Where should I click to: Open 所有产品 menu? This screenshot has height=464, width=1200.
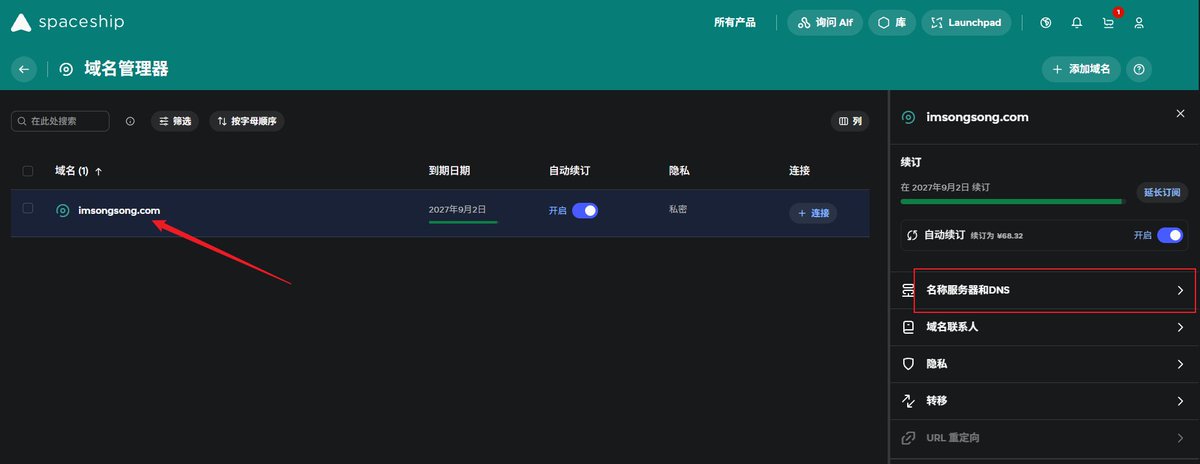[x=735, y=22]
